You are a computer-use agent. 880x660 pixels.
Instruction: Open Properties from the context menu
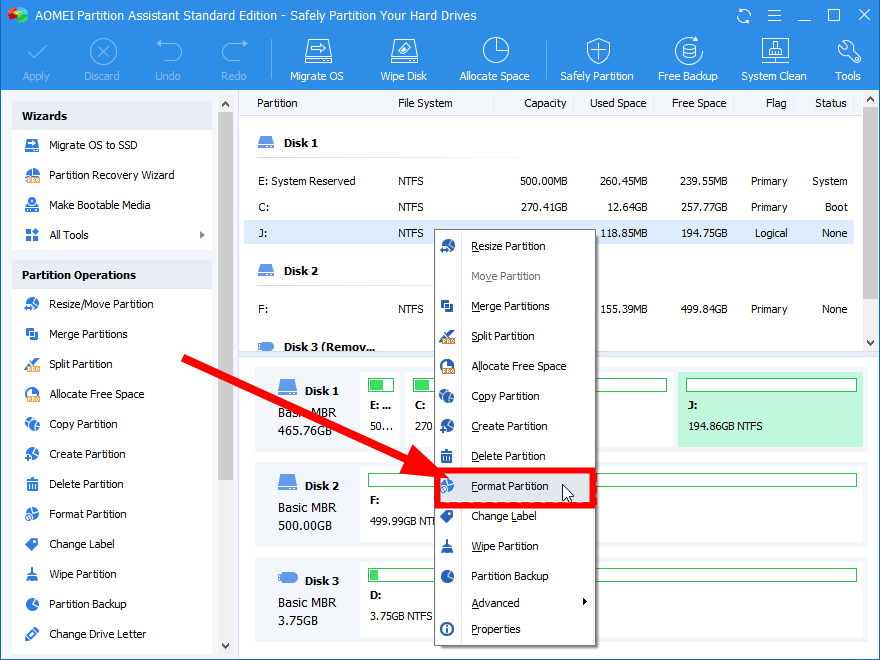(515, 630)
